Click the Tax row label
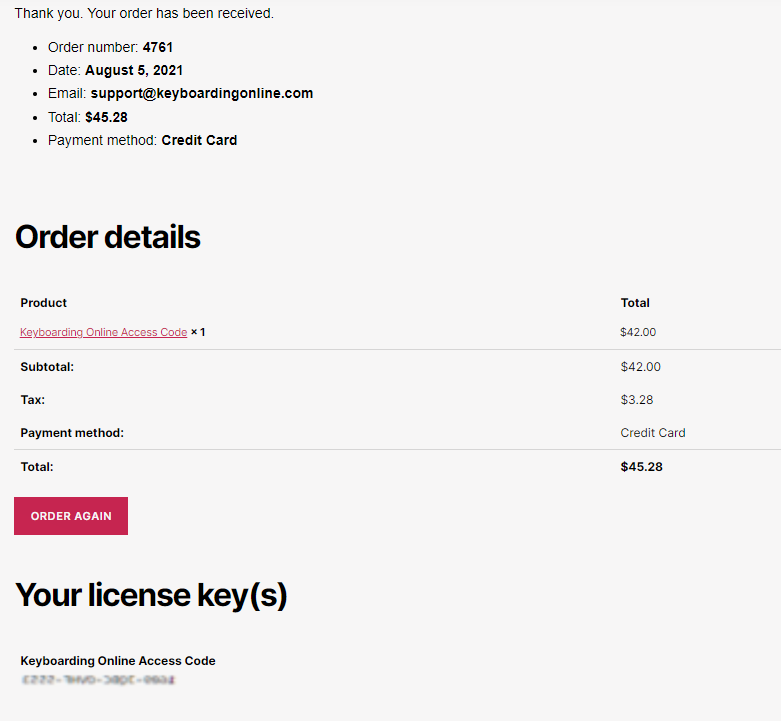The height and width of the screenshot is (721, 781). [32, 400]
